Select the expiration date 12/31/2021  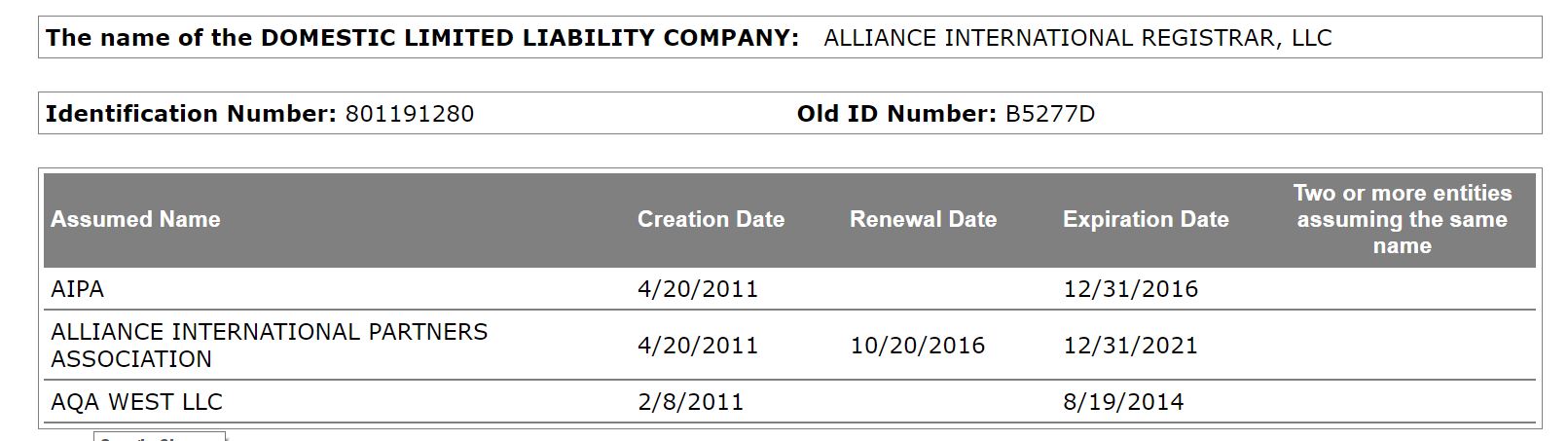(x=1130, y=346)
